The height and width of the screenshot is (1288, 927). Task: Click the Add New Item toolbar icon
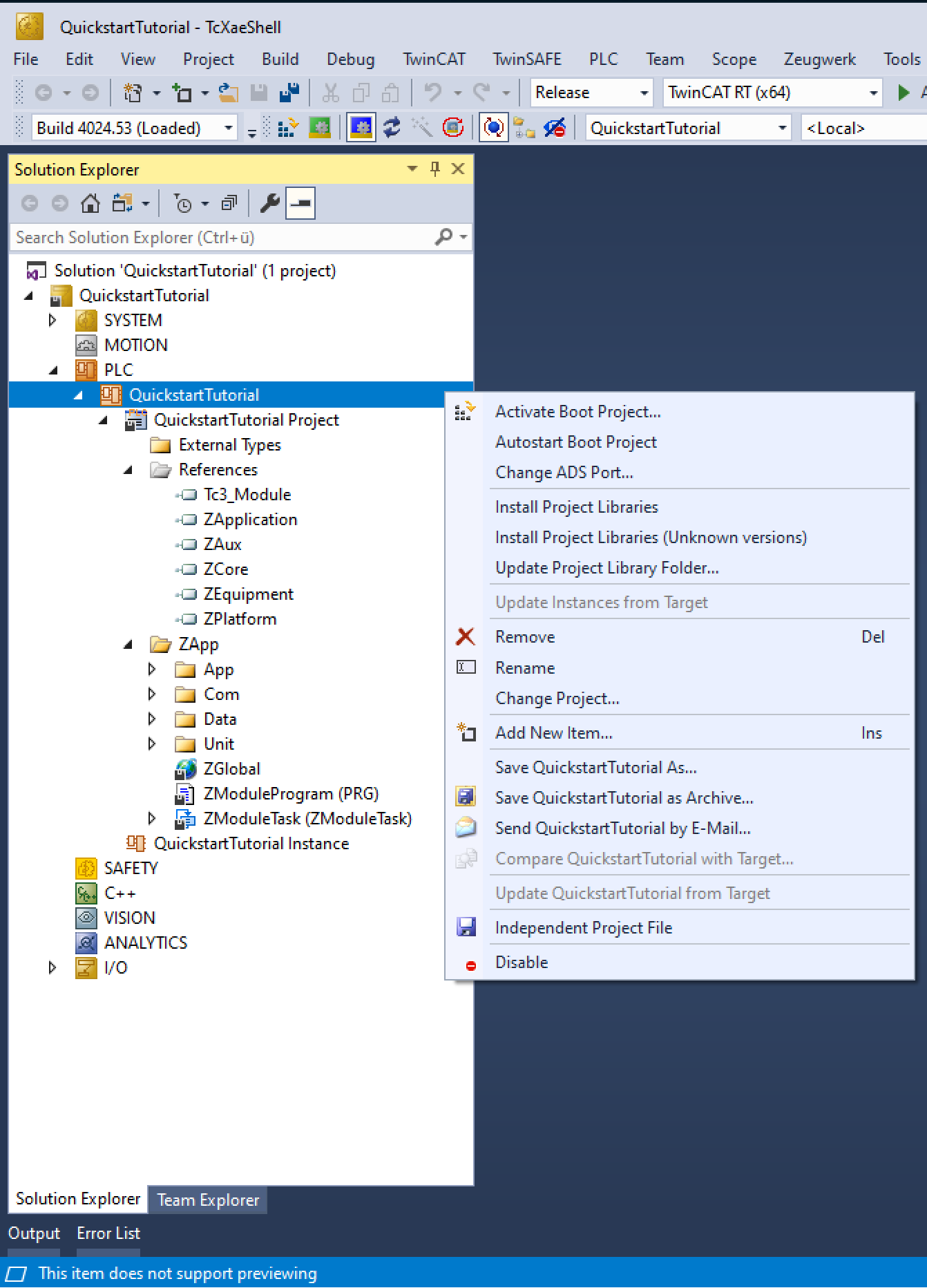pyautogui.click(x=182, y=92)
